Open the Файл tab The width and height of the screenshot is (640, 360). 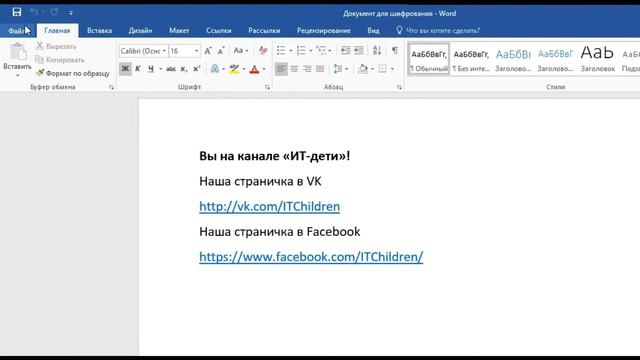click(17, 31)
